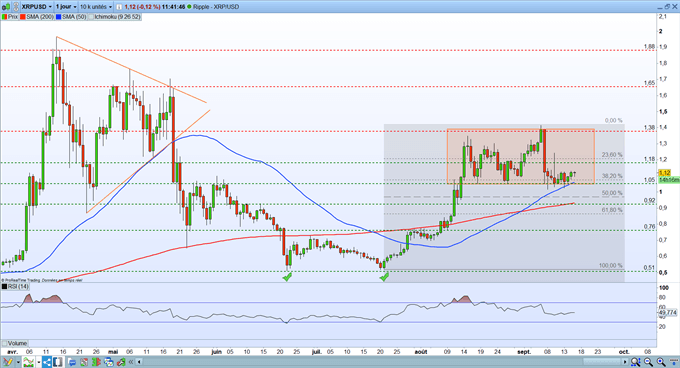Screen dimensions: 680x368
Task: Open the XRPUSD symbol dropdown
Action: click(36, 7)
